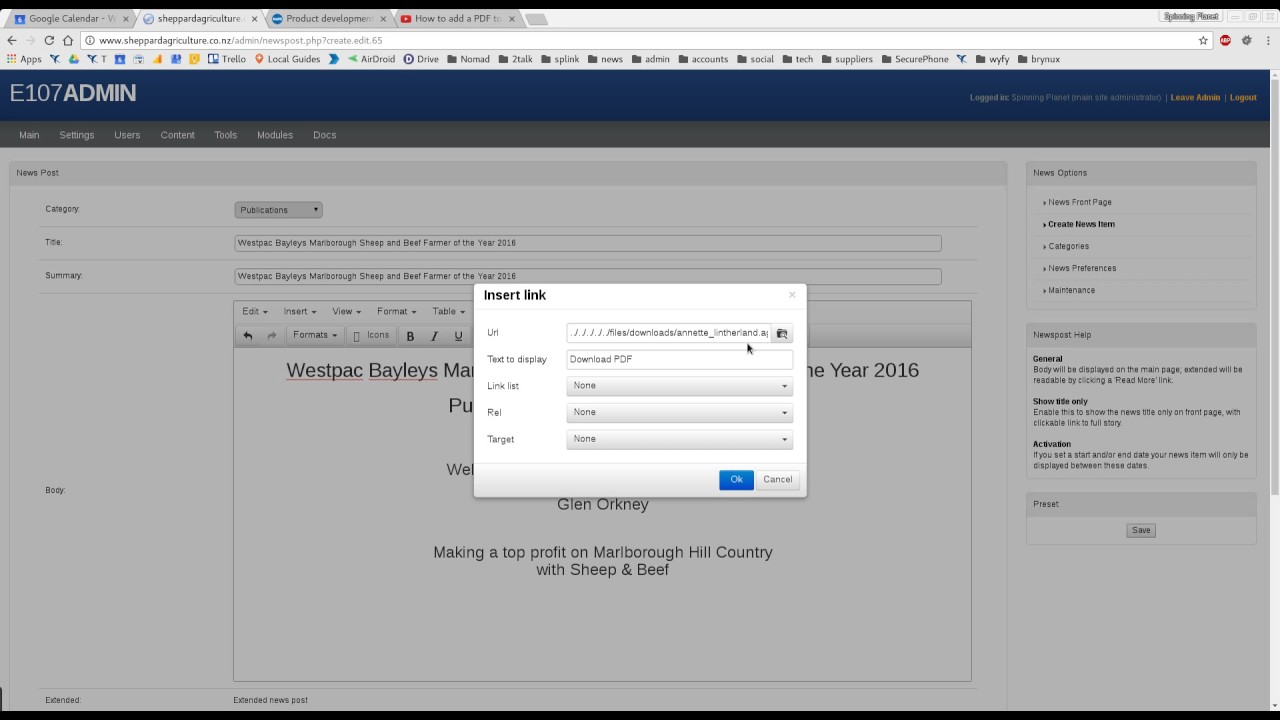
Task: Close the Google Calendar tab
Action: (126, 19)
